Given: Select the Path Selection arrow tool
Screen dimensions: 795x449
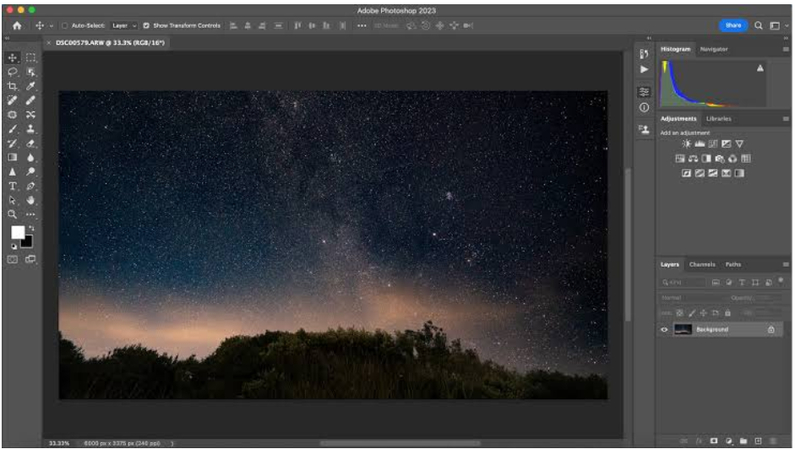Looking at the screenshot, I should pyautogui.click(x=13, y=200).
